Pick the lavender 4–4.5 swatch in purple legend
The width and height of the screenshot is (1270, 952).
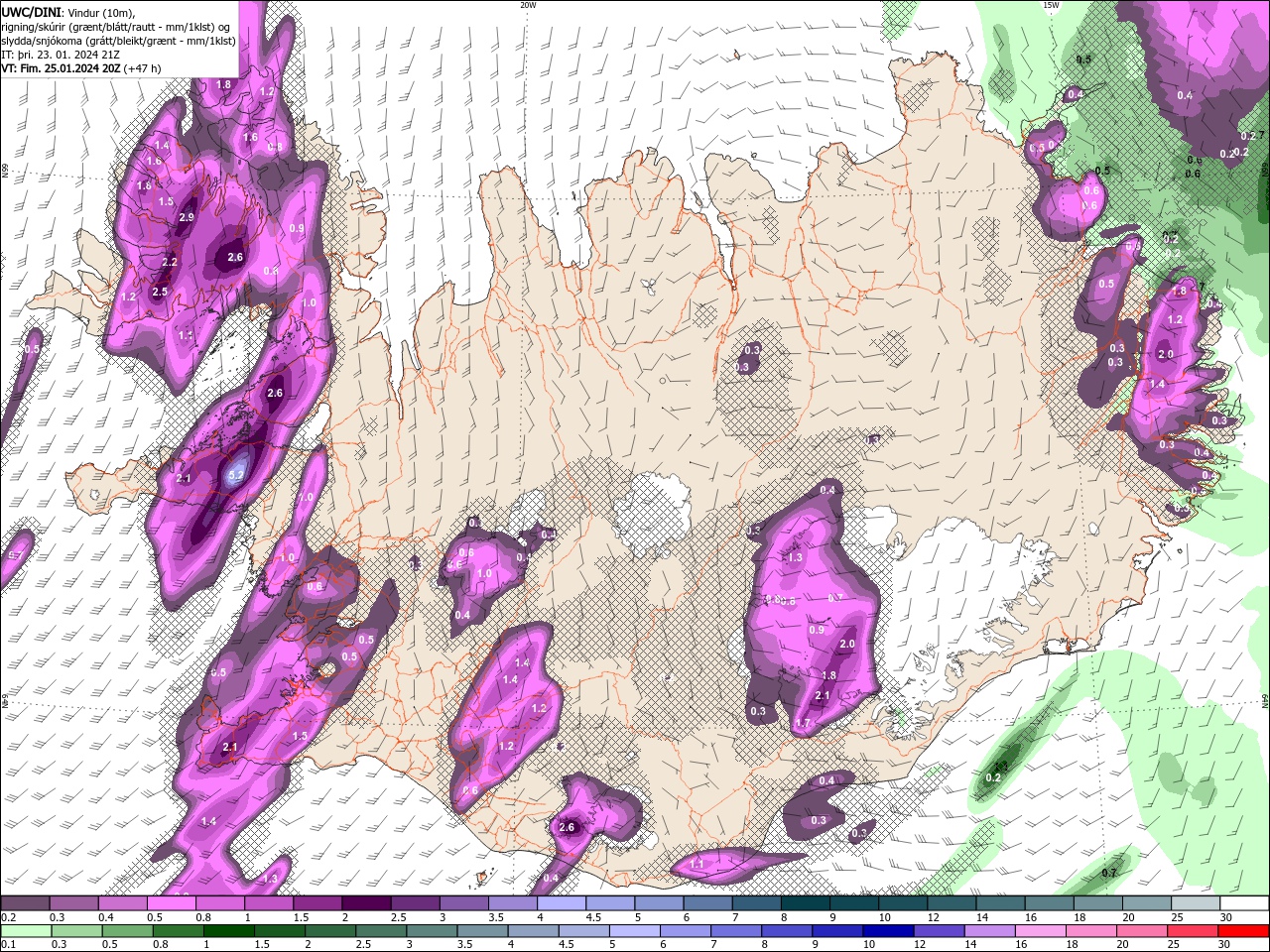(x=561, y=903)
